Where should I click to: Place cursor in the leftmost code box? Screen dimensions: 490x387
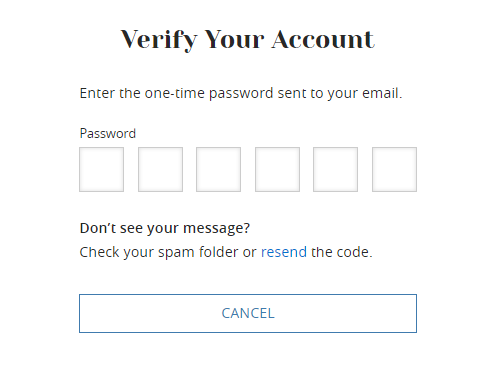pos(101,169)
